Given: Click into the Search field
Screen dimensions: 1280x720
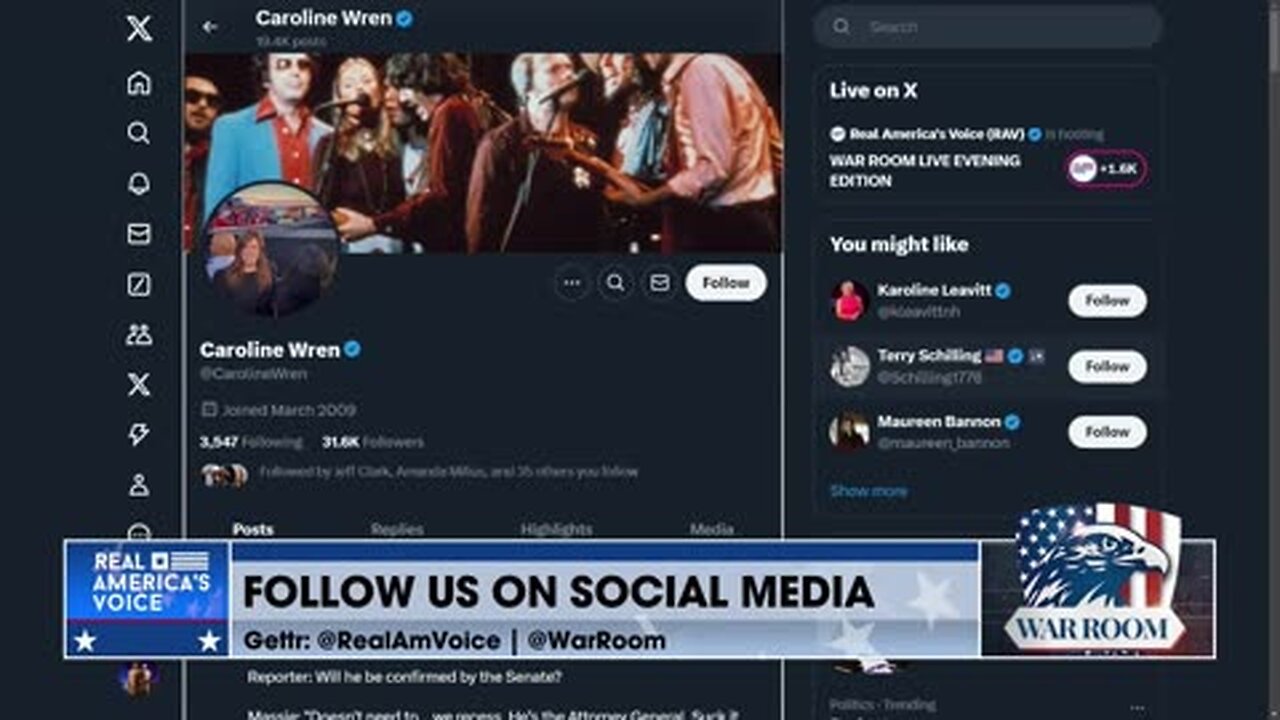Looking at the screenshot, I should coord(988,27).
